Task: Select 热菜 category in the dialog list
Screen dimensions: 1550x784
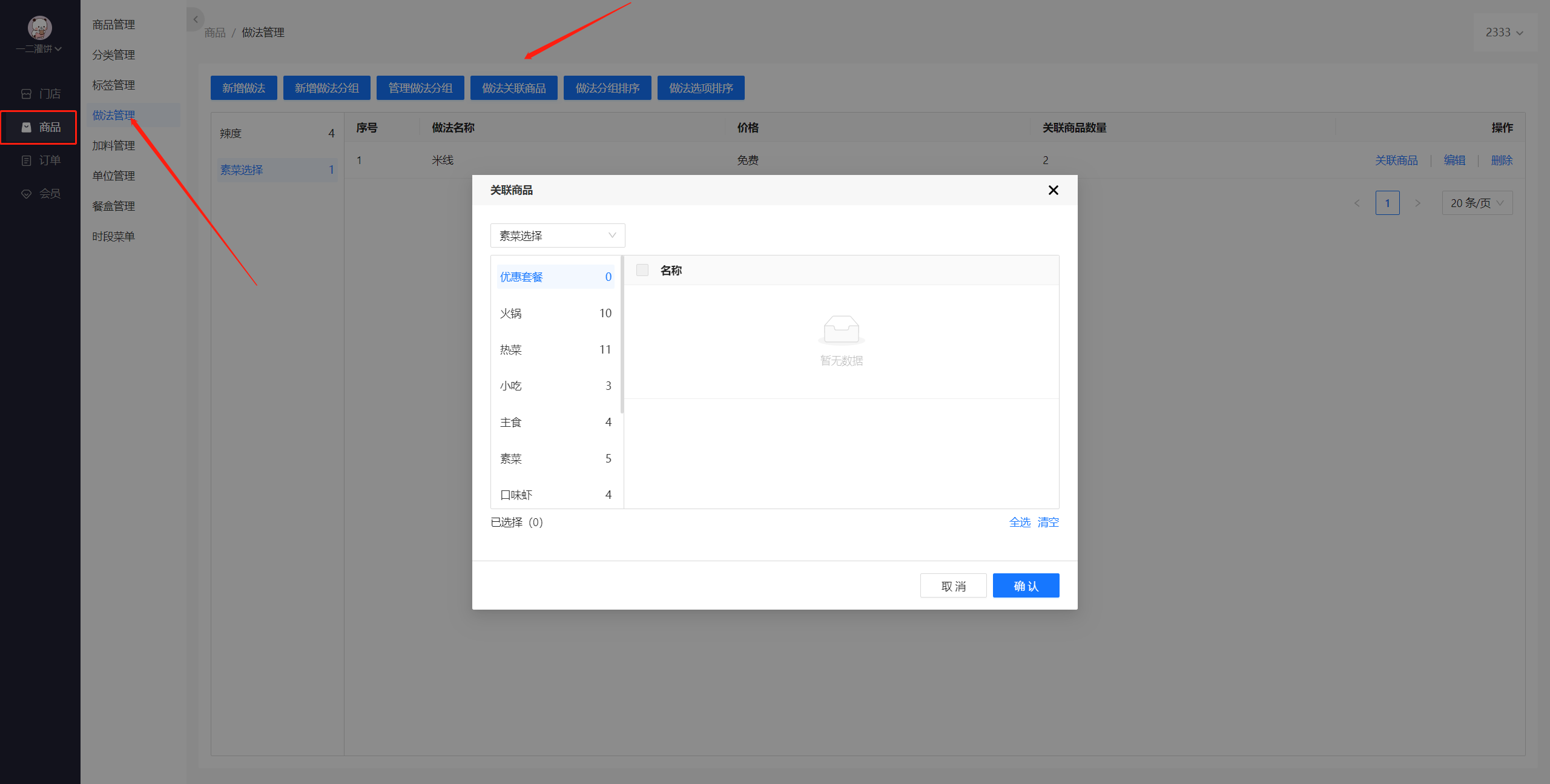Action: 555,349
